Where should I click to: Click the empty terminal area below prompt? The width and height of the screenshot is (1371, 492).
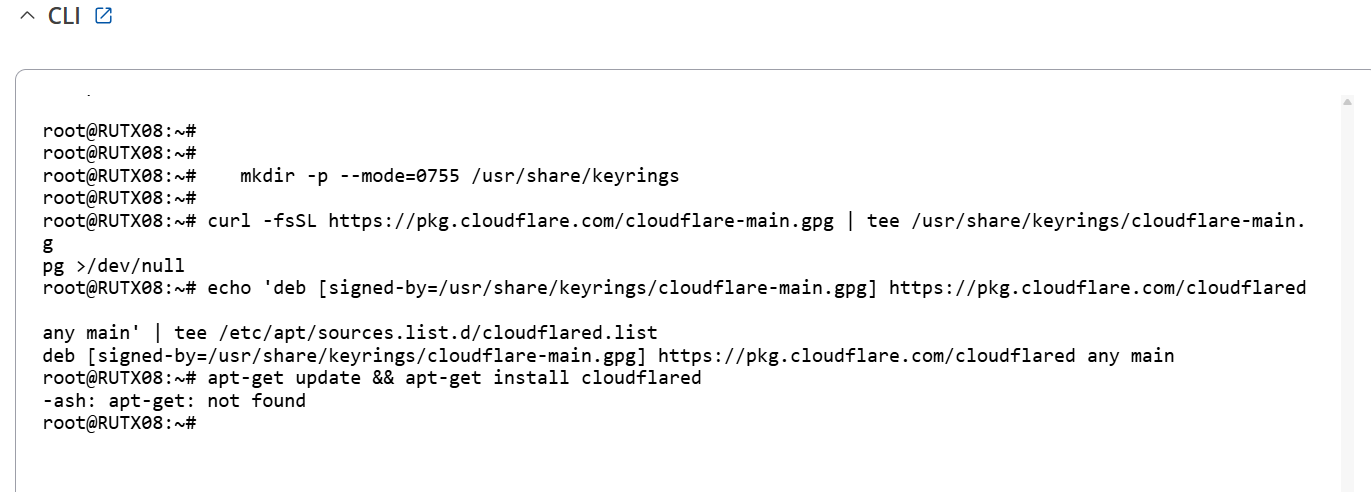point(680,460)
